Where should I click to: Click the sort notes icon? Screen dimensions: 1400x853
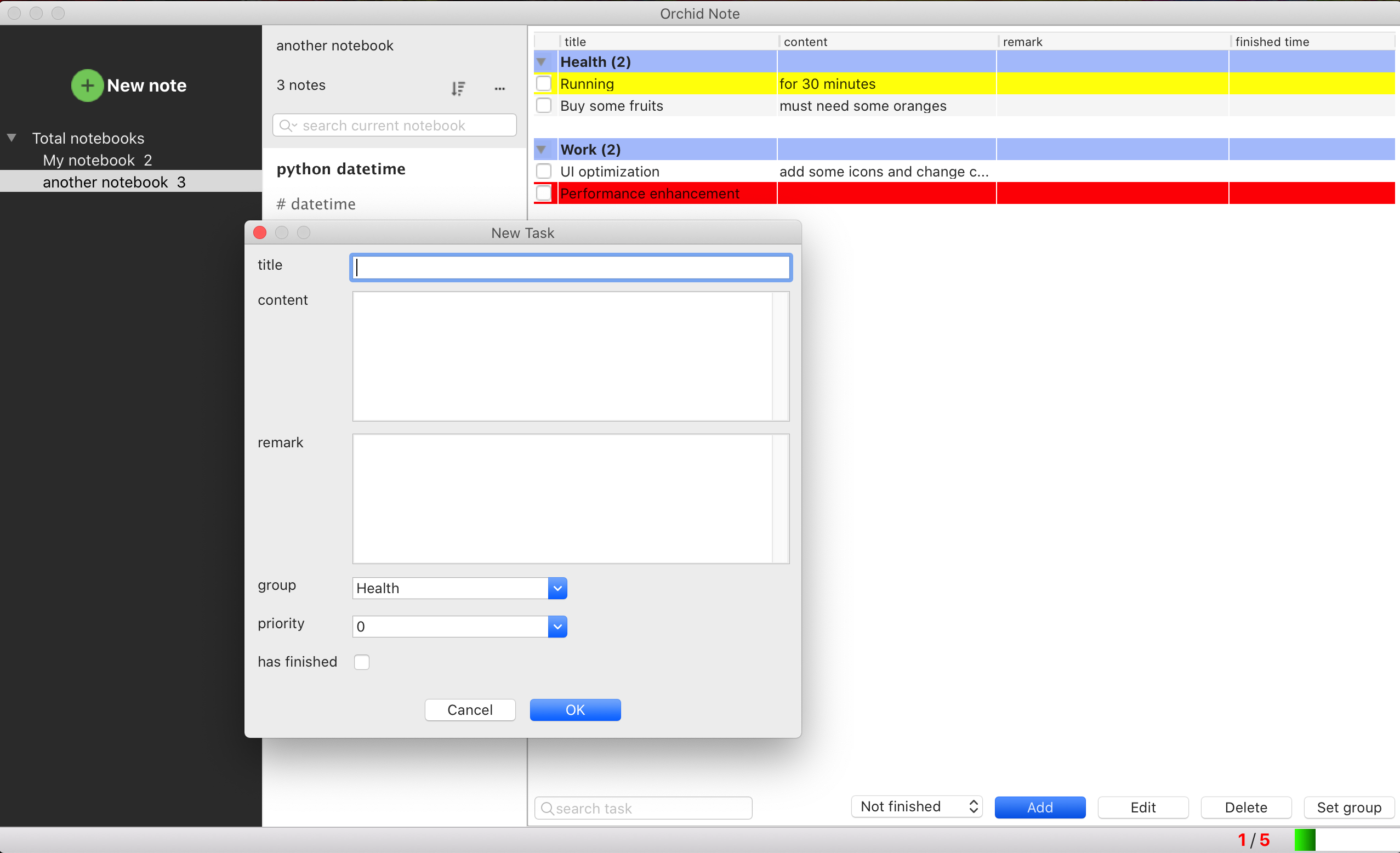click(458, 88)
